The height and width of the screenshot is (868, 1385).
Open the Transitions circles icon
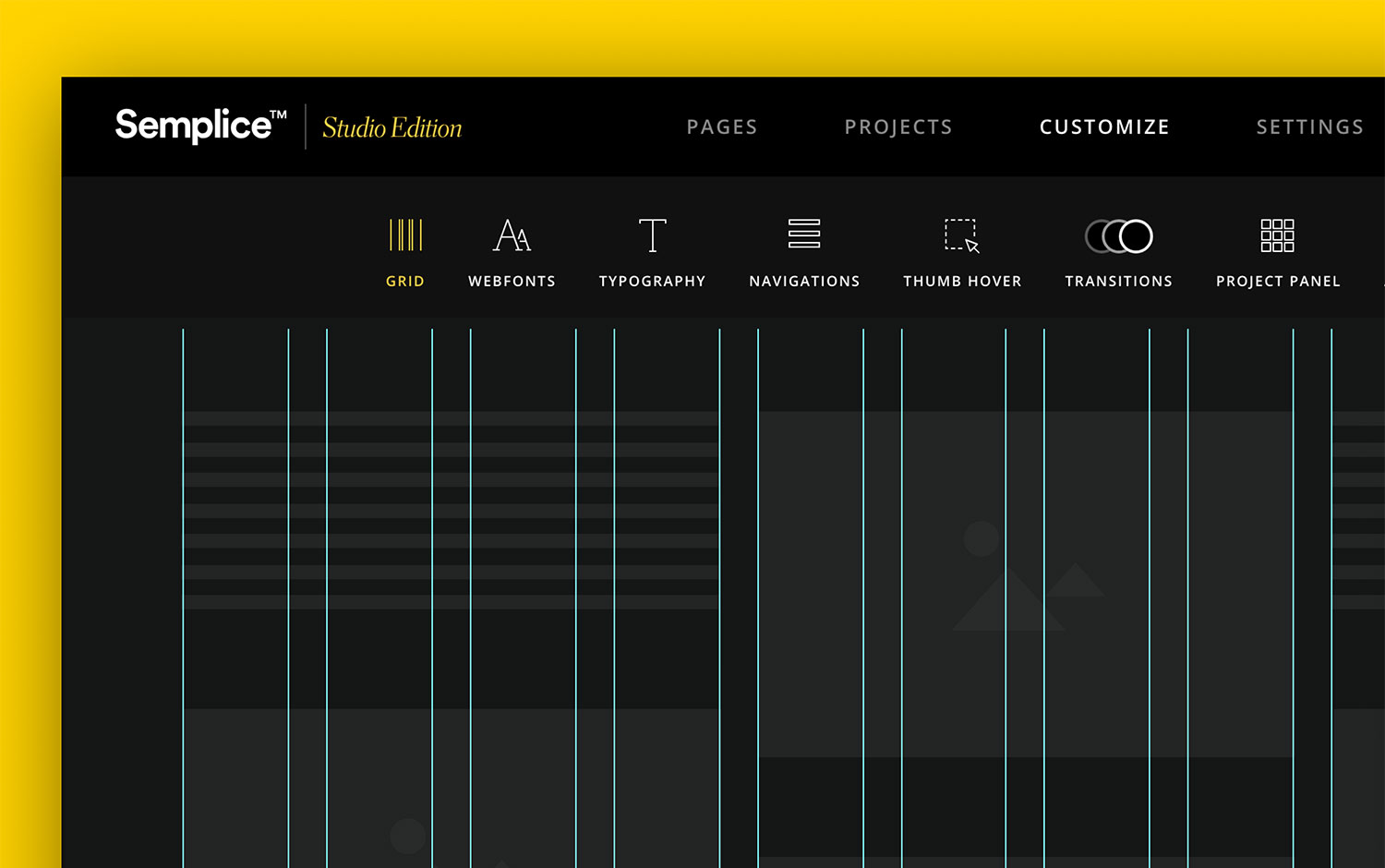1118,235
